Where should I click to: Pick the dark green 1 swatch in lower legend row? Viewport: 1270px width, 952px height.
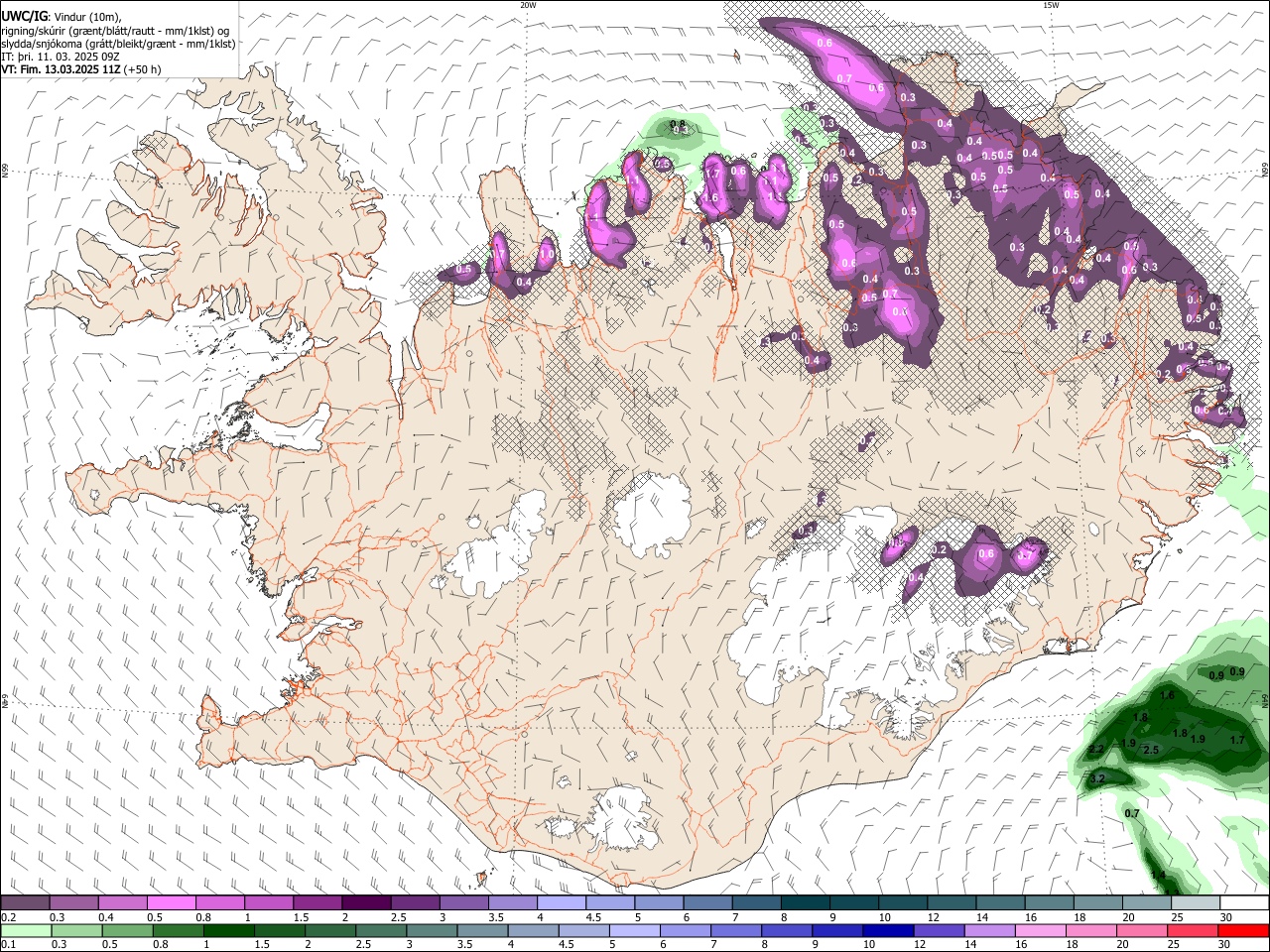229,930
